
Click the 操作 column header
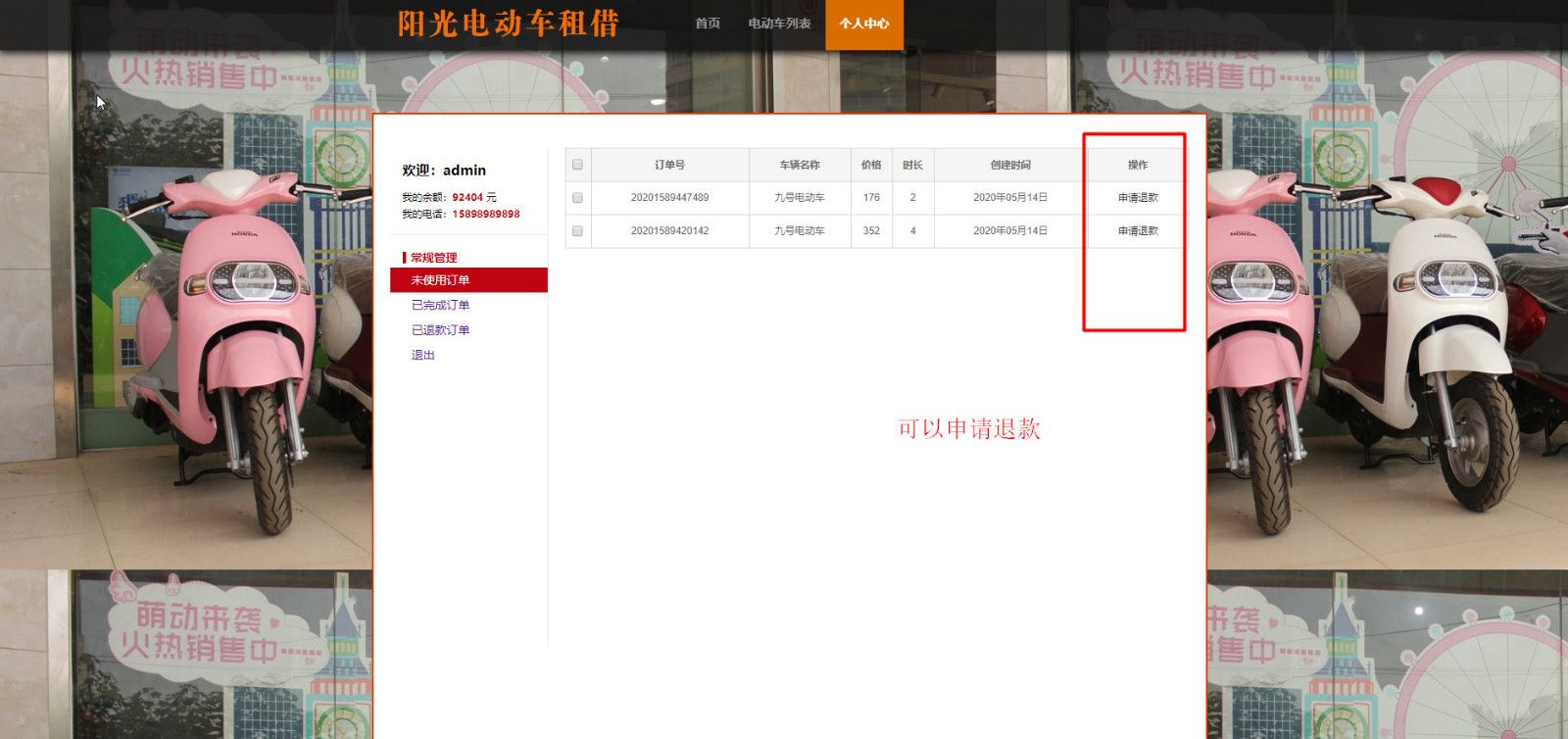pos(1137,165)
